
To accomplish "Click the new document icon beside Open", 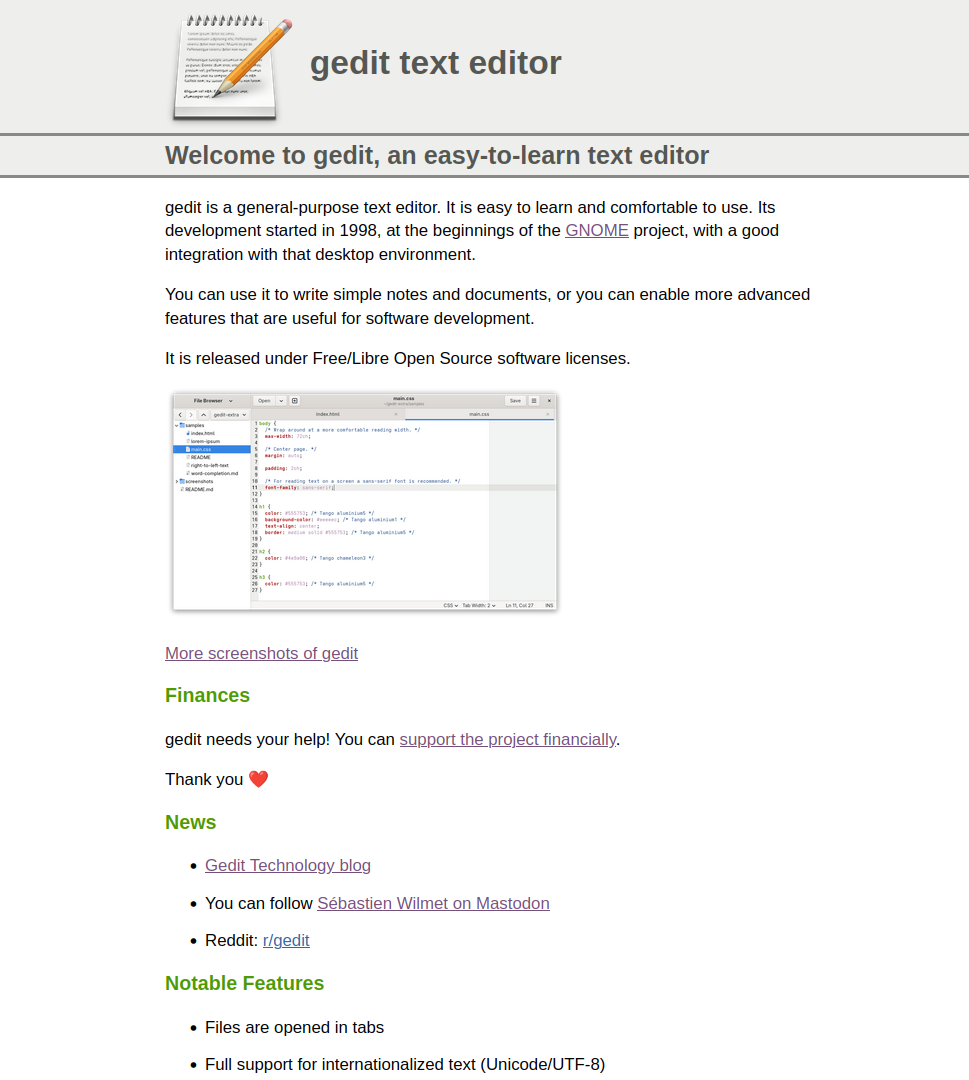I will (x=295, y=400).
